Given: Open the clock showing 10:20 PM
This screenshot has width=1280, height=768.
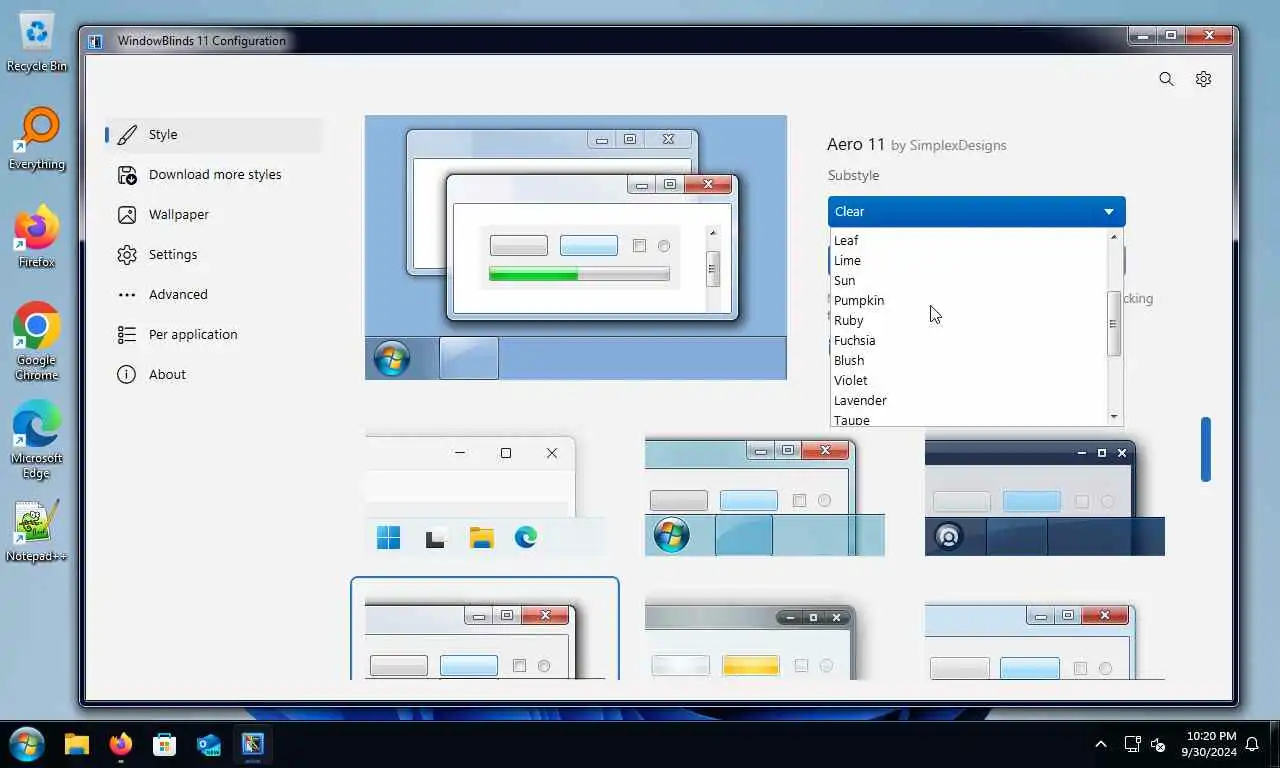Looking at the screenshot, I should 1210,744.
